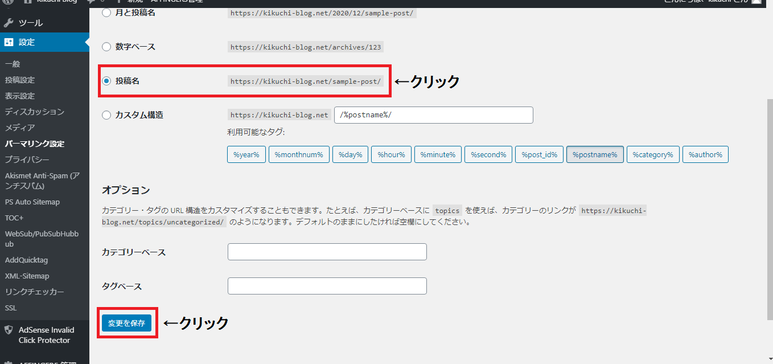
Task: Insert the %category% tag
Action: click(x=653, y=154)
